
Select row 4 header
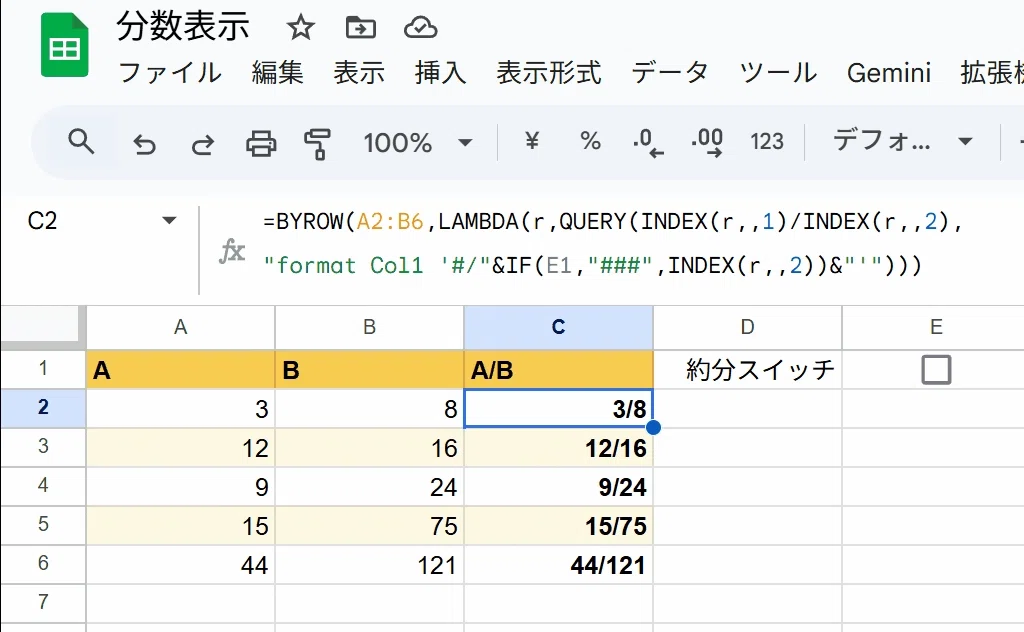[x=43, y=486]
